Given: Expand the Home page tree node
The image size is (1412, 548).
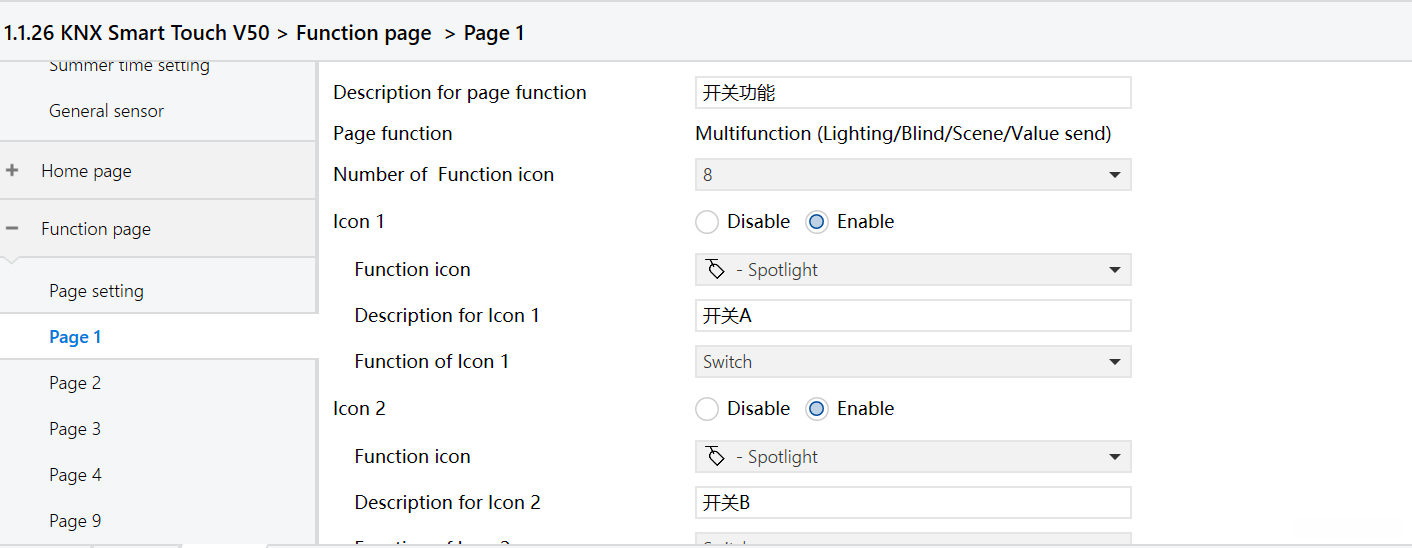Looking at the screenshot, I should [12, 171].
